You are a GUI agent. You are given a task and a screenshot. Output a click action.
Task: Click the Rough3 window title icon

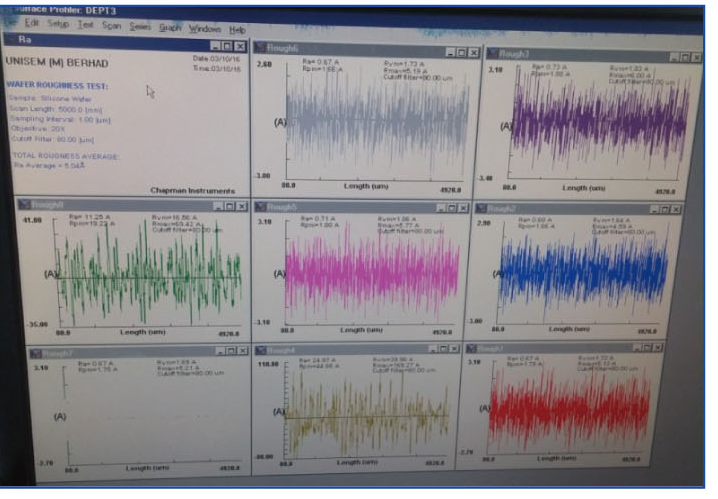coord(493,53)
